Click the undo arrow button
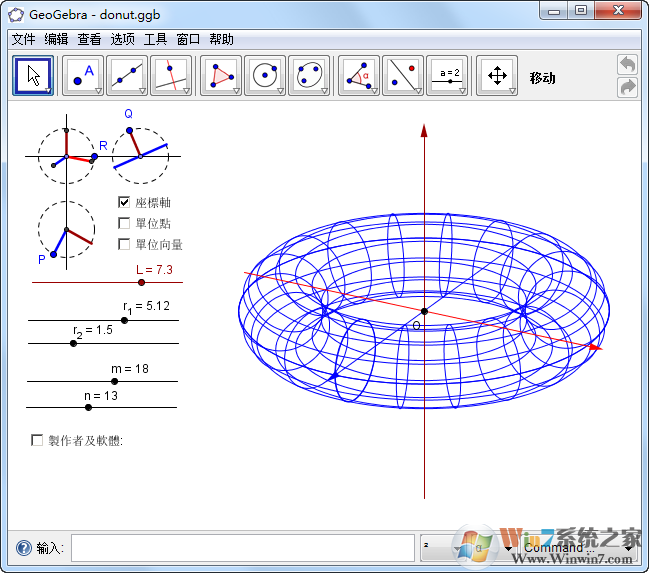The height and width of the screenshot is (573, 649). (x=628, y=65)
